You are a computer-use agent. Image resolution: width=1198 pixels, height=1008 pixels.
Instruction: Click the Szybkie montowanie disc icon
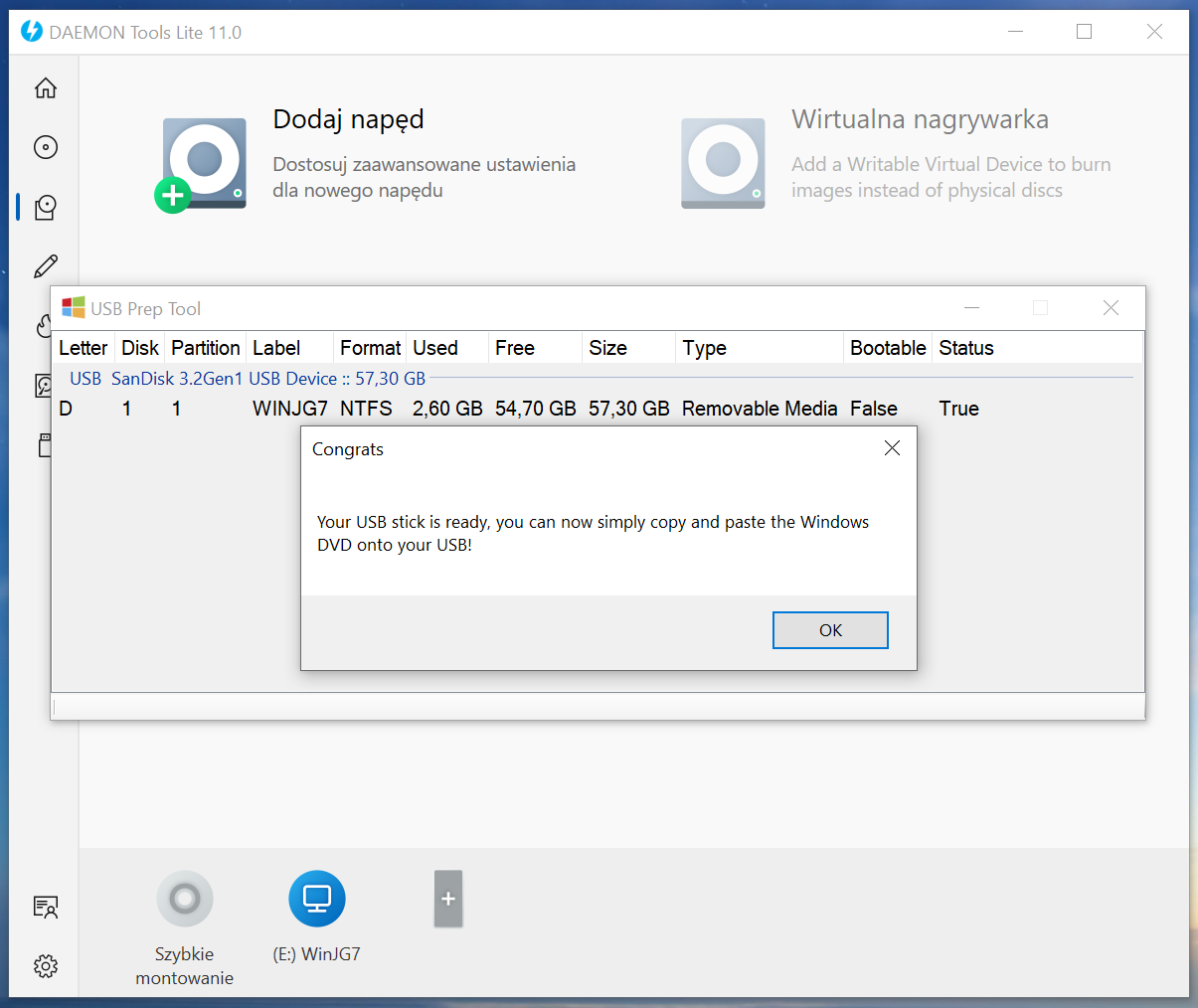pos(185,899)
